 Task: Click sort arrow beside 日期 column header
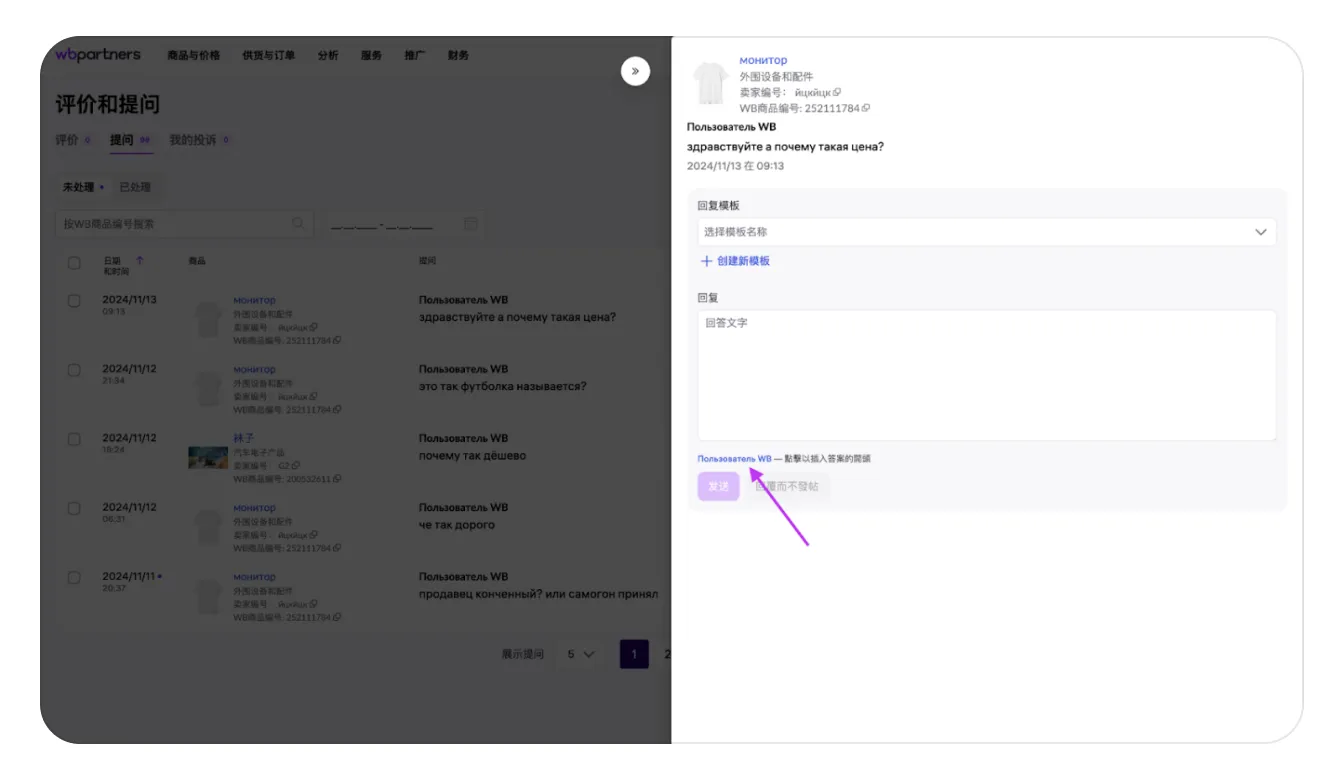click(x=139, y=260)
